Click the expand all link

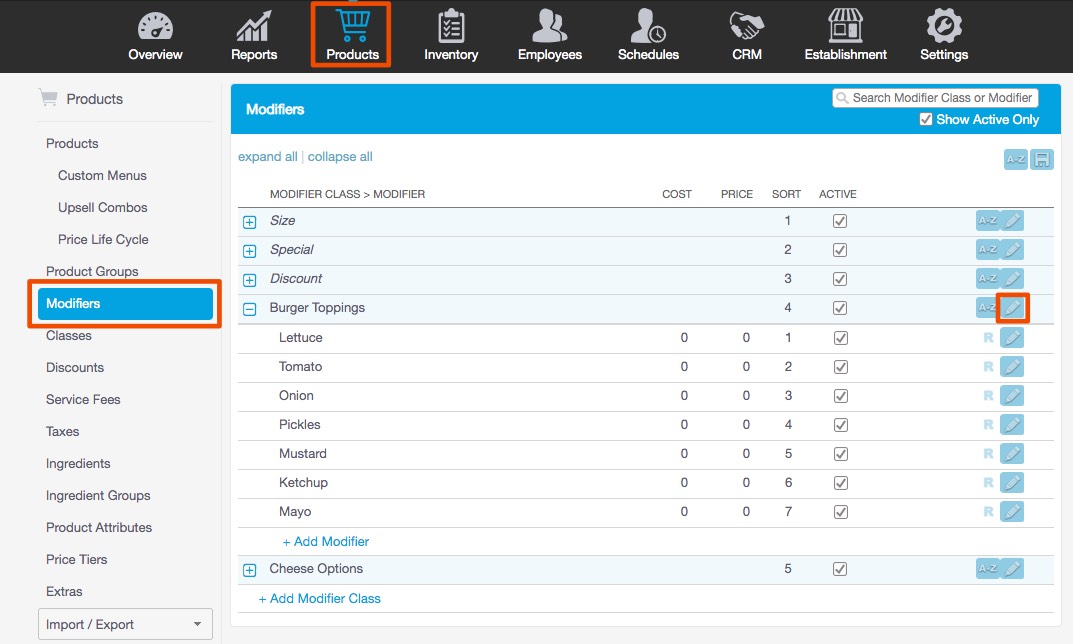coord(267,157)
